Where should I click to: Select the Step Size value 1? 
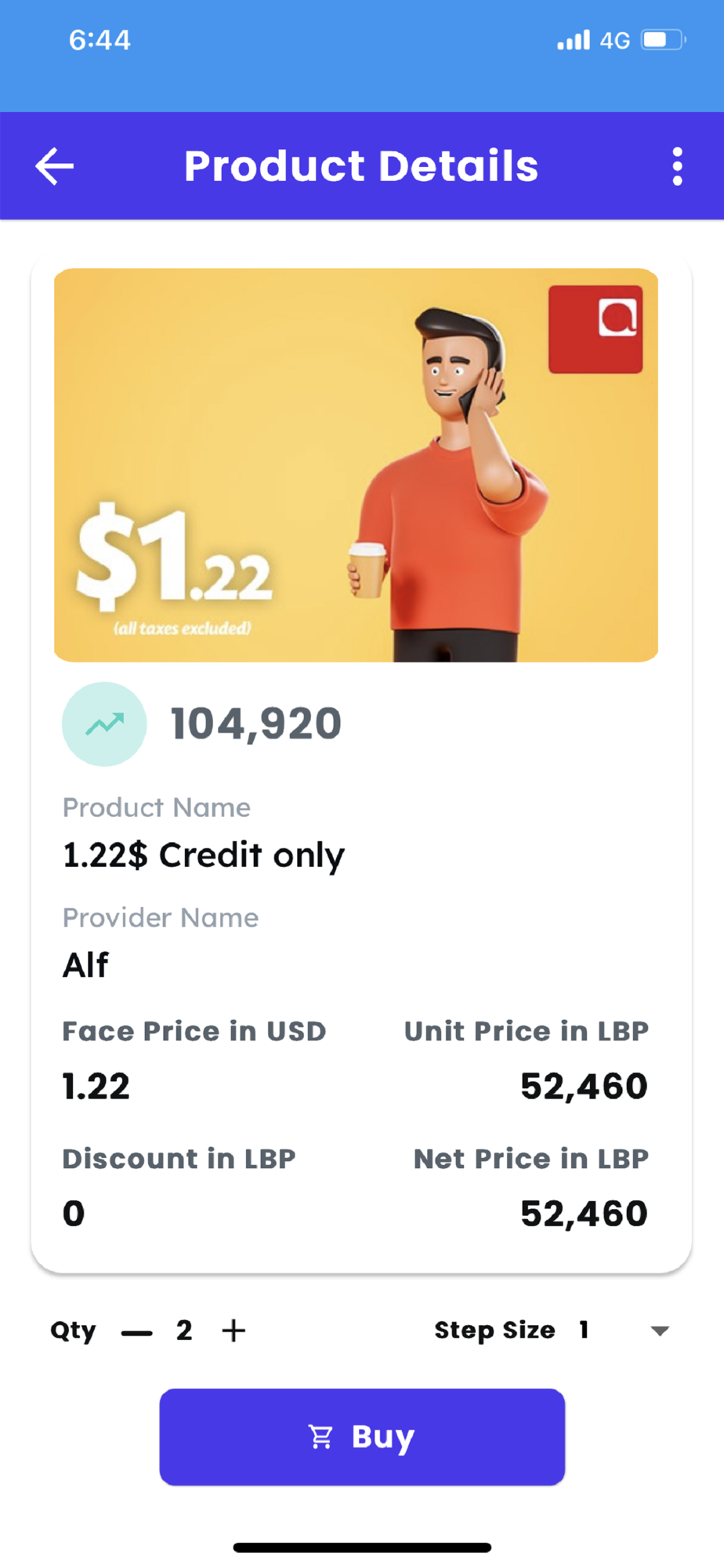point(584,1330)
